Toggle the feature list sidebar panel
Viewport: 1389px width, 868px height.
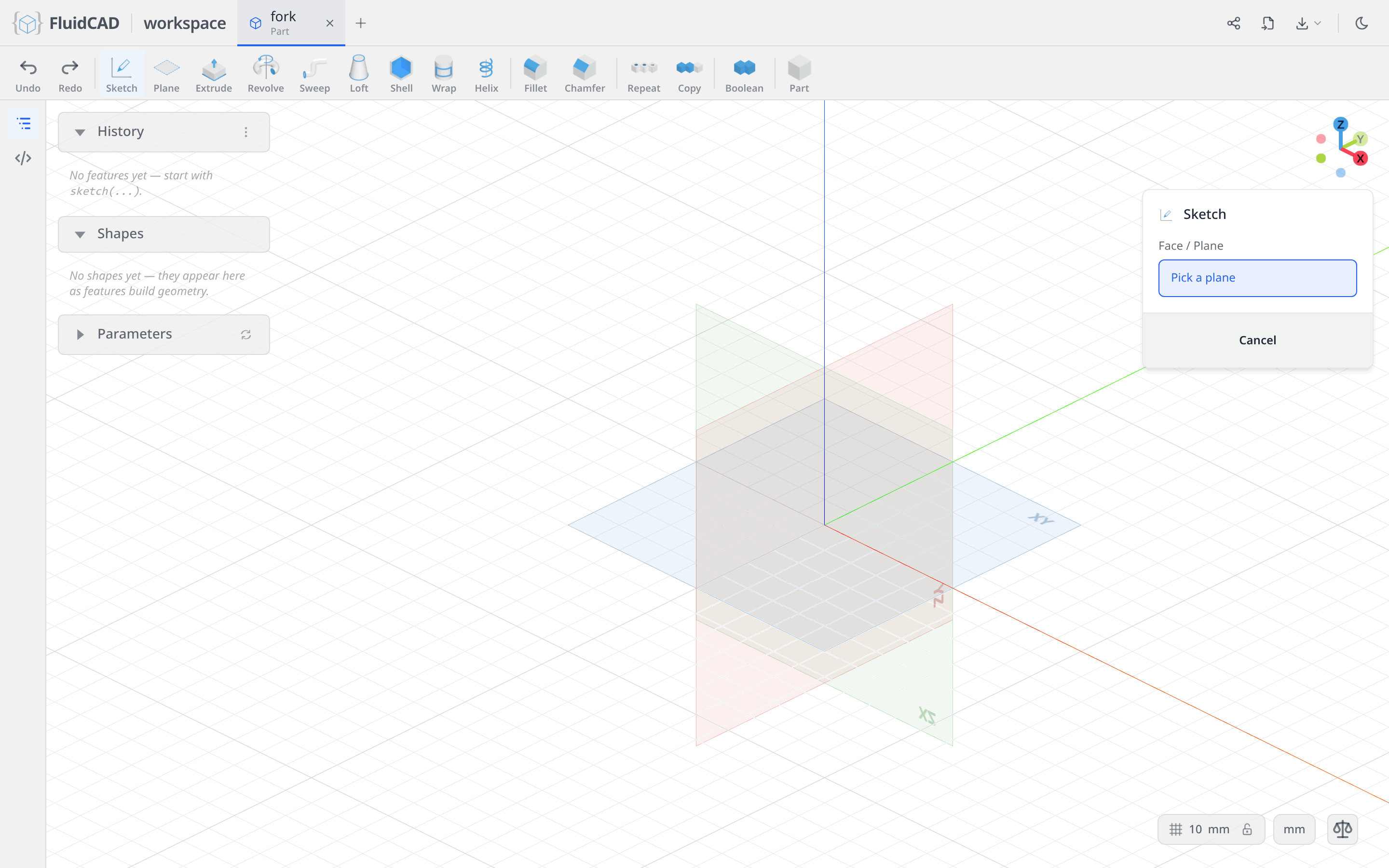pos(23,123)
